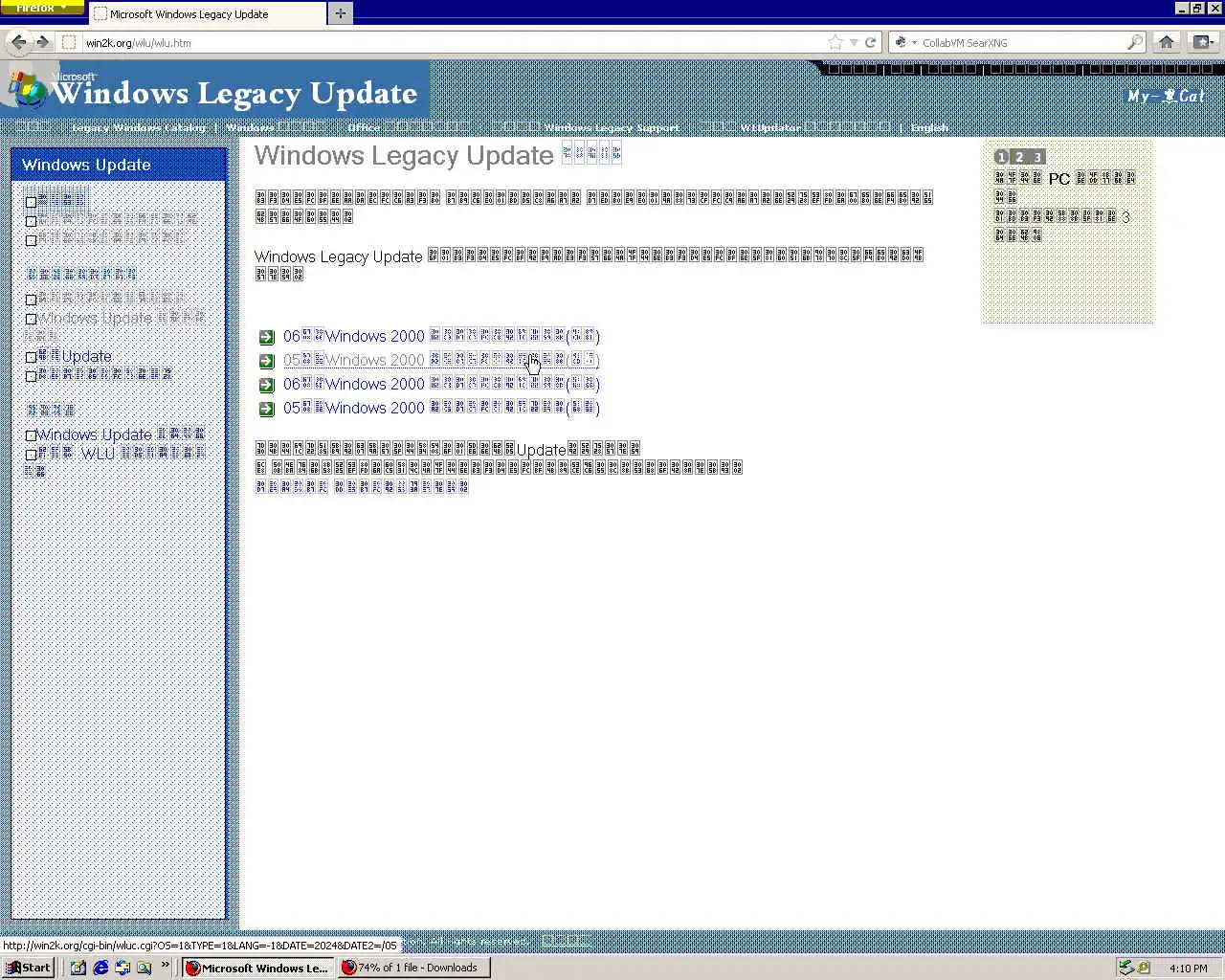Reload the page with the refresh icon
Screen dimensions: 1225x980
coord(870,42)
